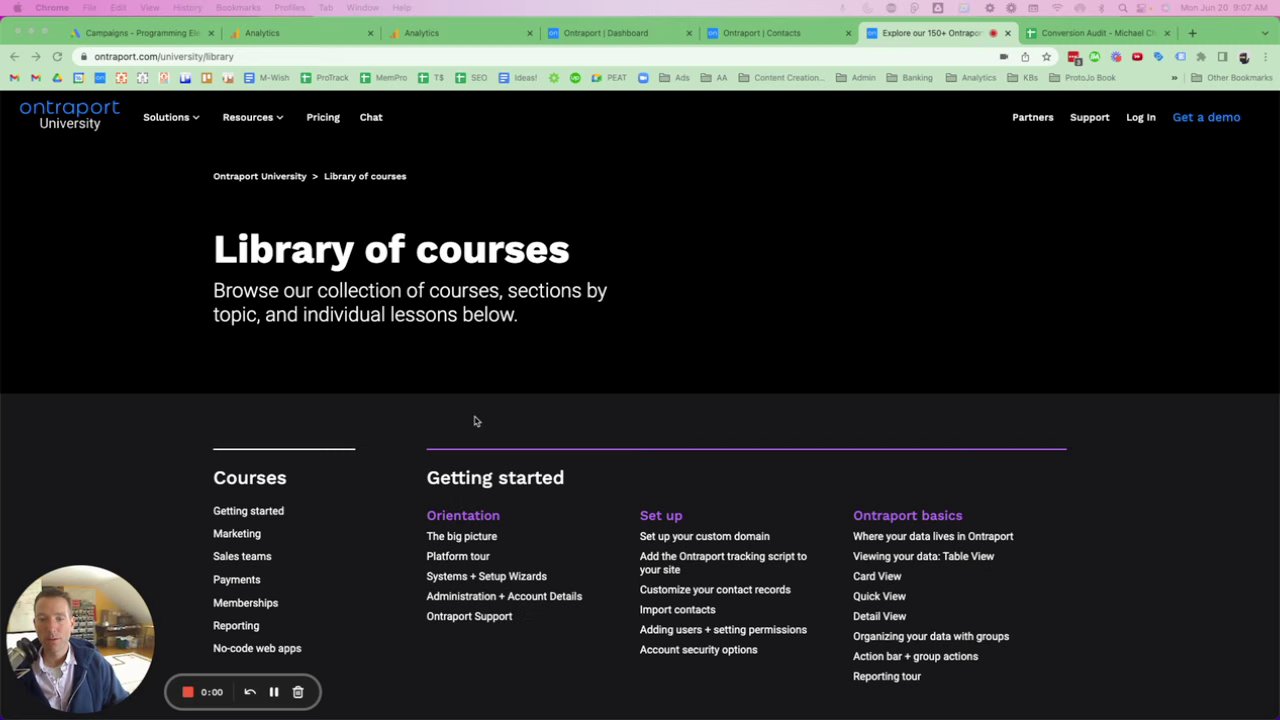Open the Ads bookmarks folder
1280x720 pixels.
674,78
